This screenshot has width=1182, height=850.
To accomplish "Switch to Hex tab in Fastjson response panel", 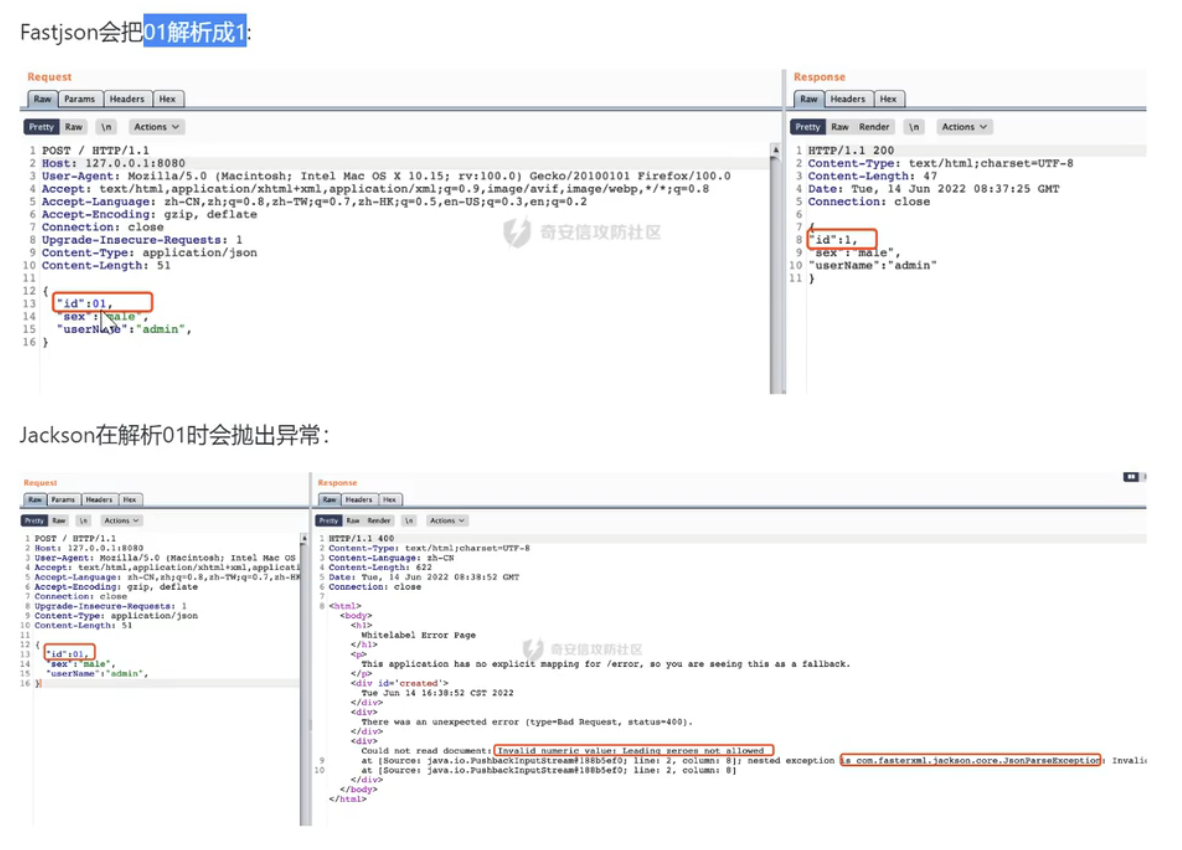I will 889,99.
